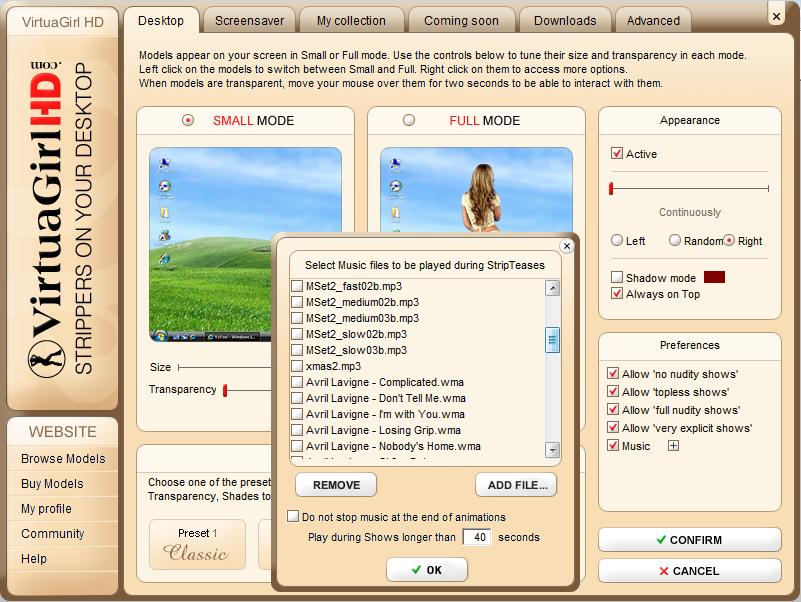
Task: Open Community link
Action: [53, 534]
